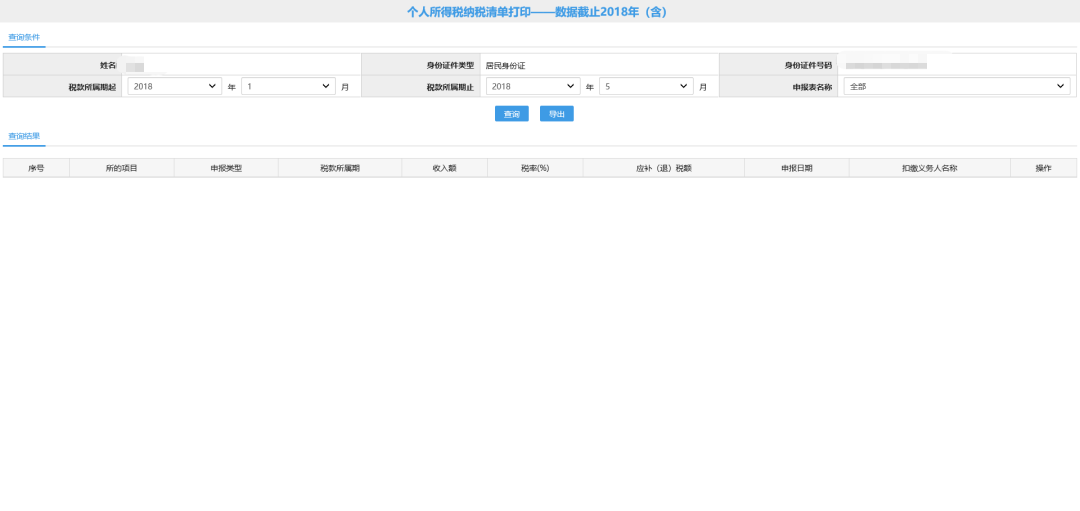
Task: Select the 查询结果 tab
Action: point(24,135)
